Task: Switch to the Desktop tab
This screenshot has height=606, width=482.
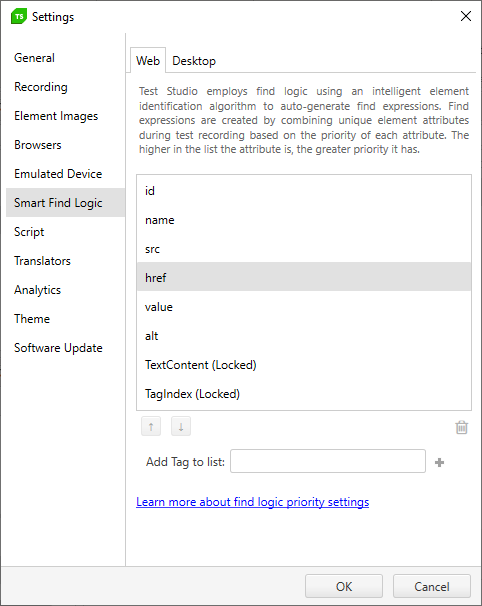Action: [x=194, y=61]
